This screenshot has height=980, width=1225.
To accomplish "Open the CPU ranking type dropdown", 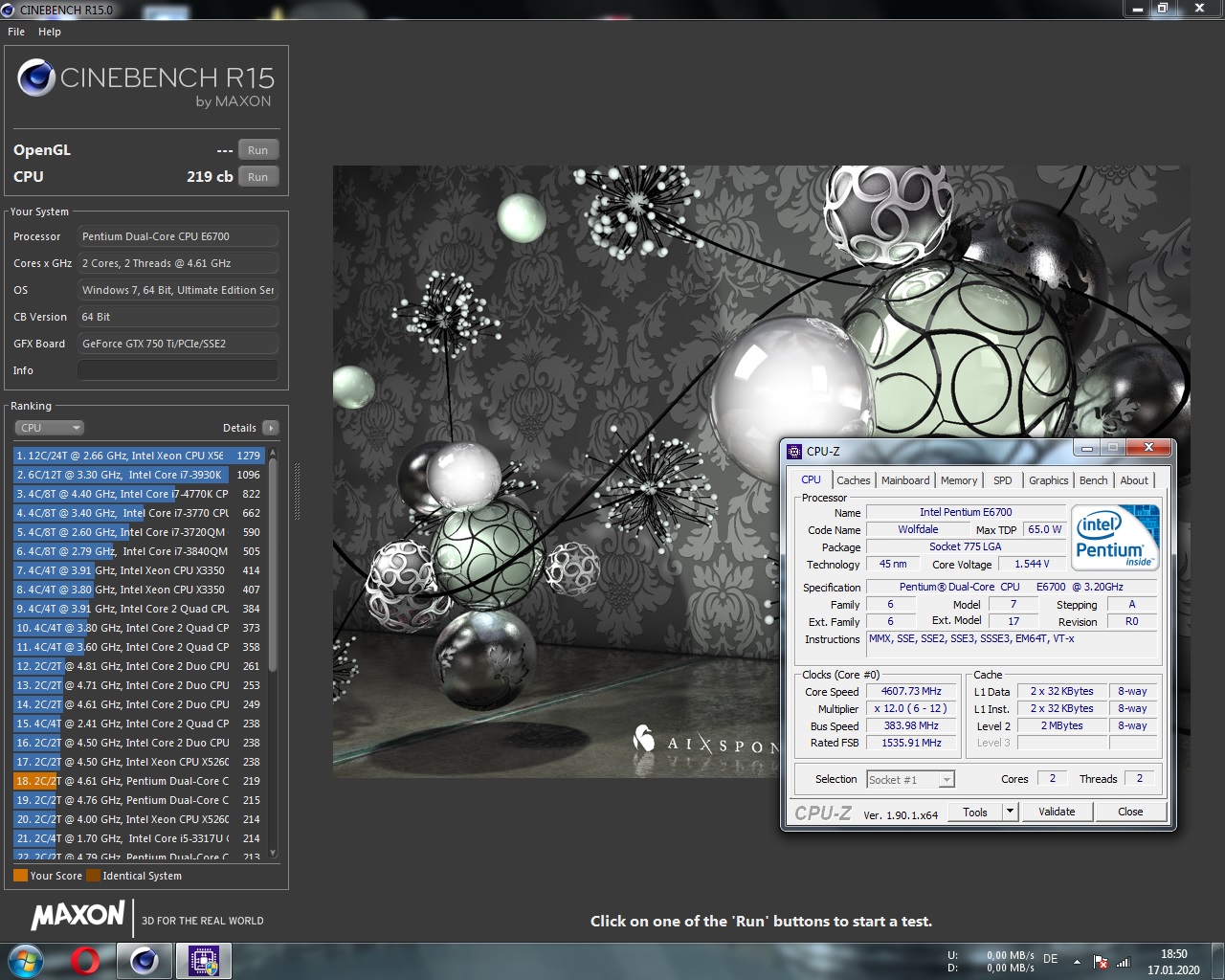I will tap(50, 428).
